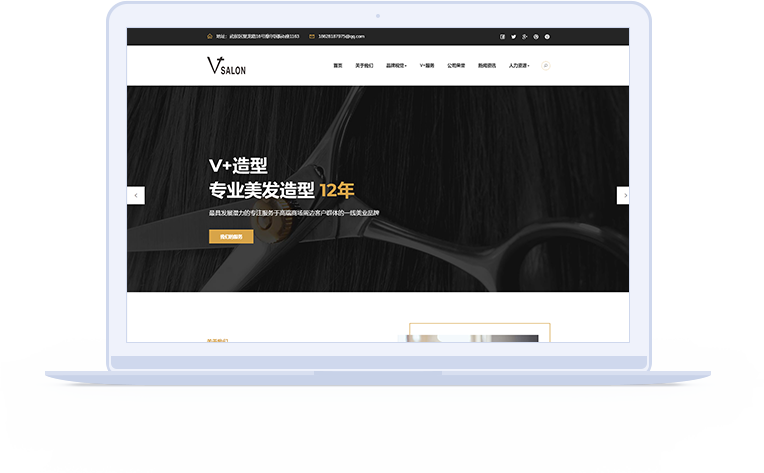764x473 pixels.
Task: Click the email address in top bar
Action: click(x=341, y=36)
